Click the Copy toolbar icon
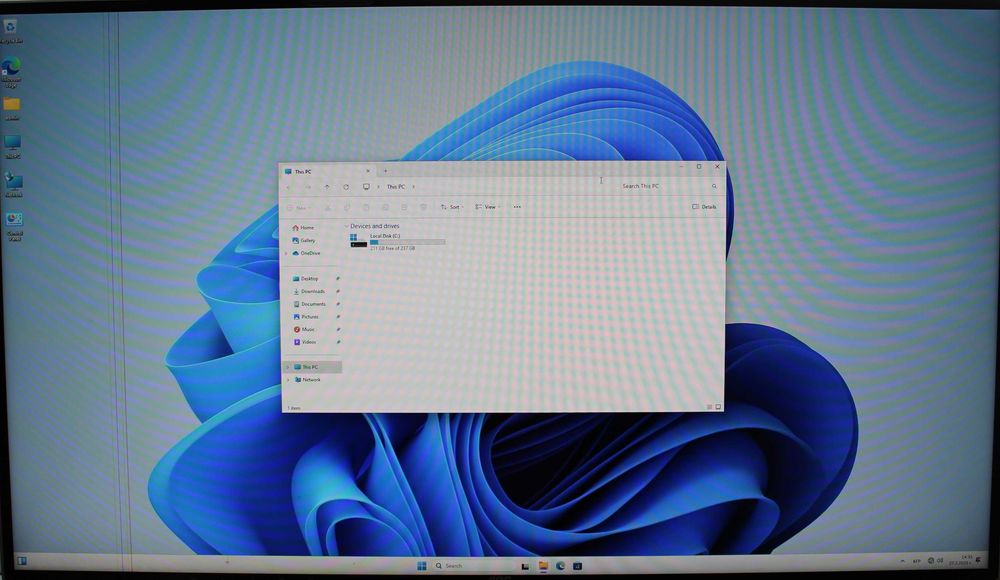This screenshot has height=580, width=1000. tap(347, 207)
